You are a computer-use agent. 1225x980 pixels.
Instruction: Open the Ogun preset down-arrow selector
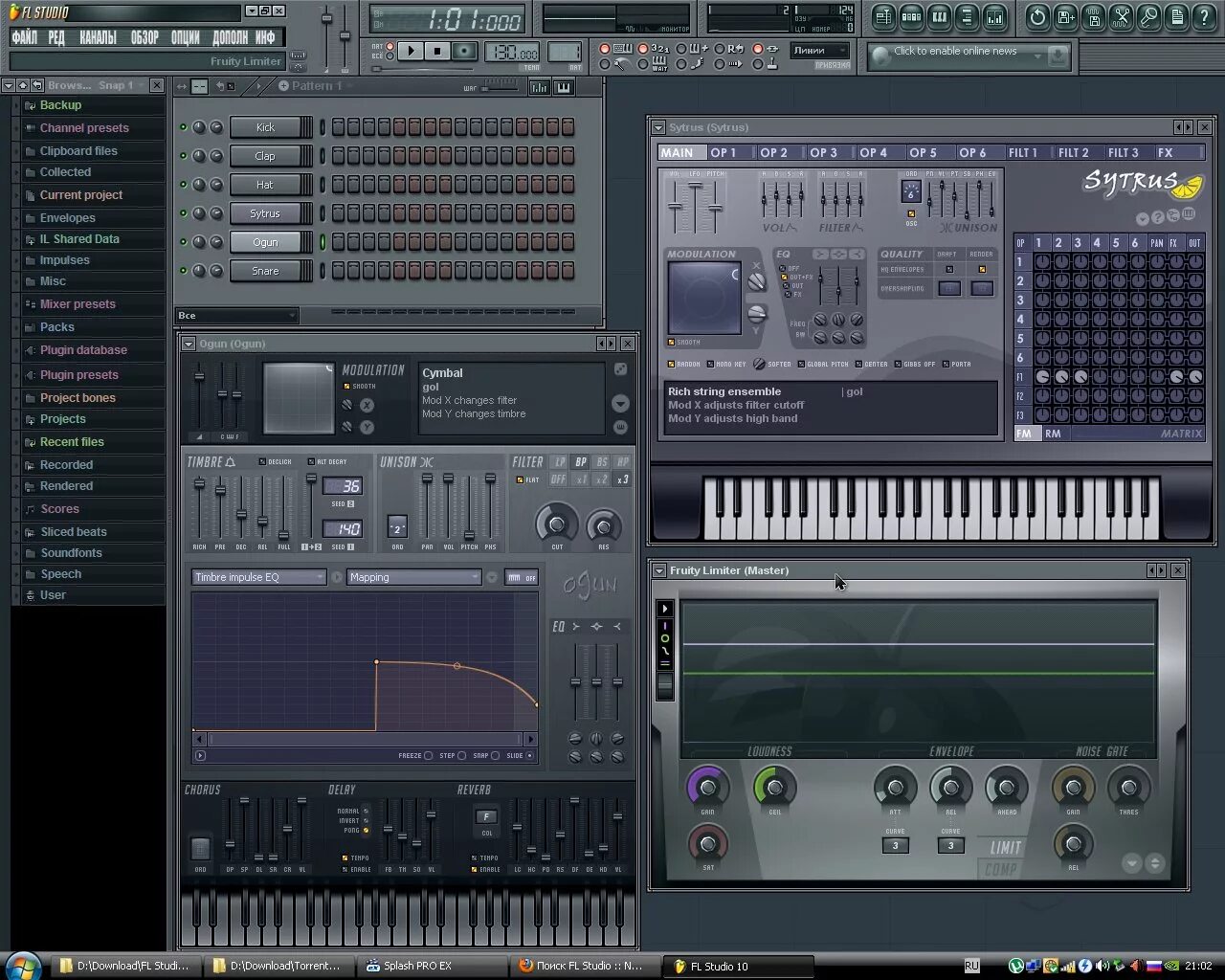[620, 403]
